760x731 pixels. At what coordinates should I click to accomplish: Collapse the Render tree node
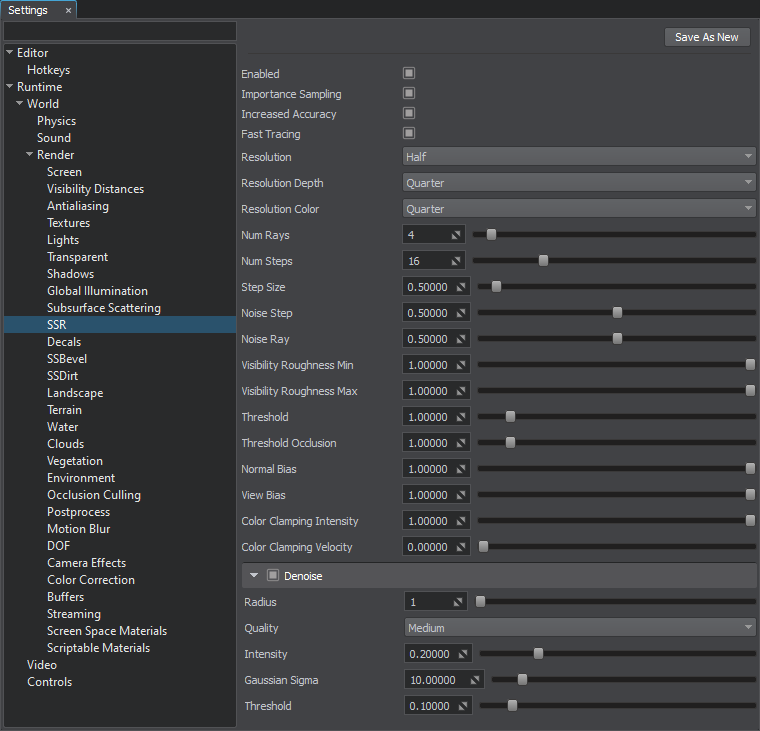pyautogui.click(x=30, y=154)
